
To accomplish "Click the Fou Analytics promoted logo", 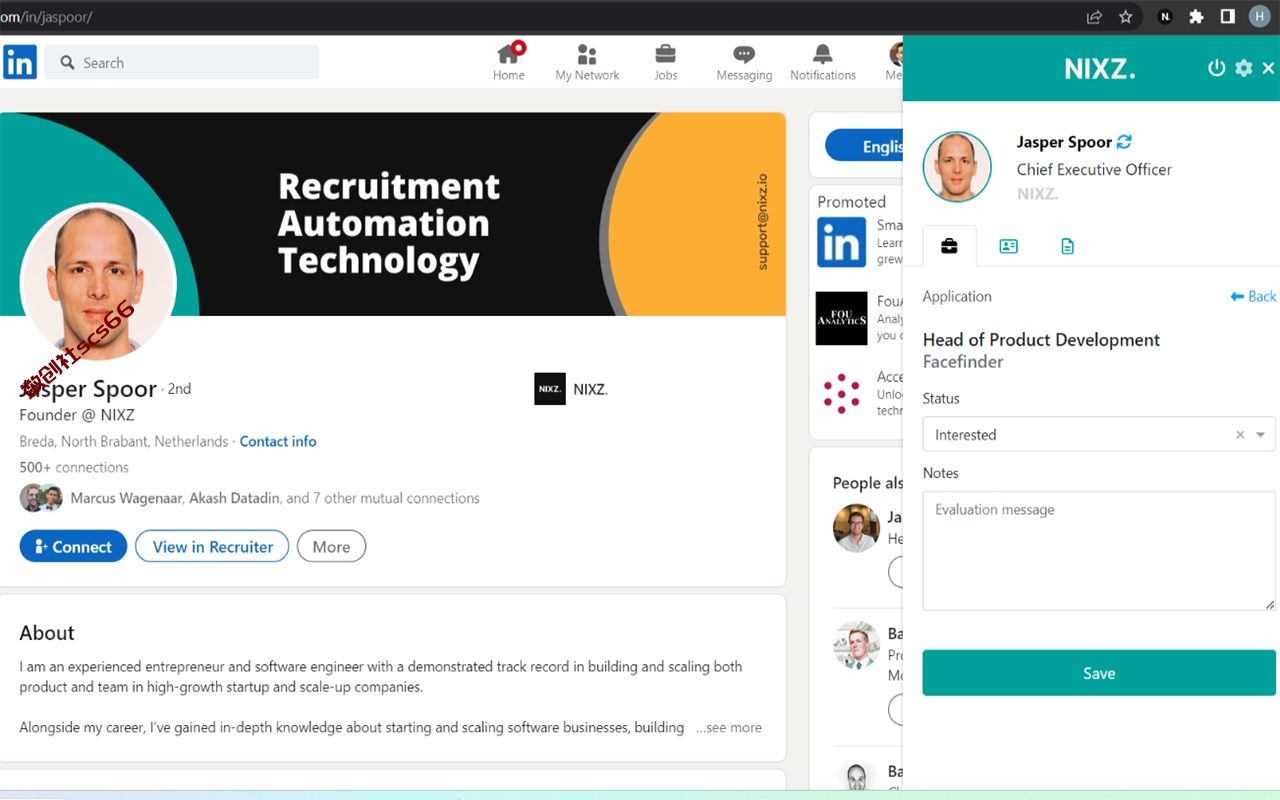I will [841, 319].
